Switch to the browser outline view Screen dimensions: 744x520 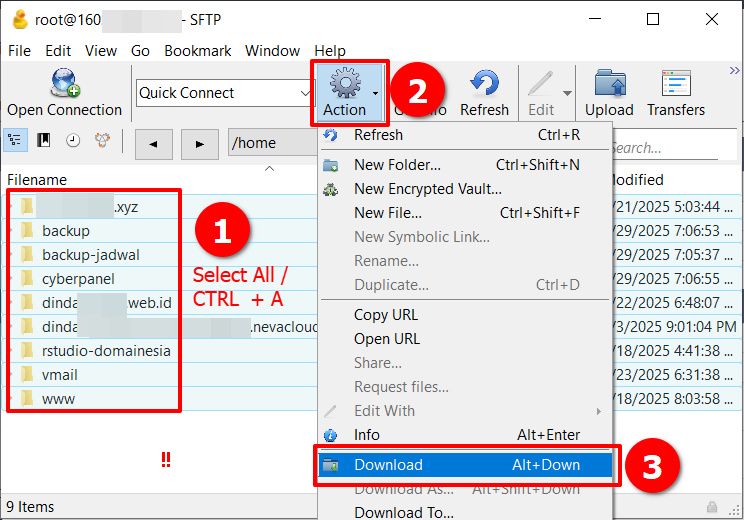16,142
